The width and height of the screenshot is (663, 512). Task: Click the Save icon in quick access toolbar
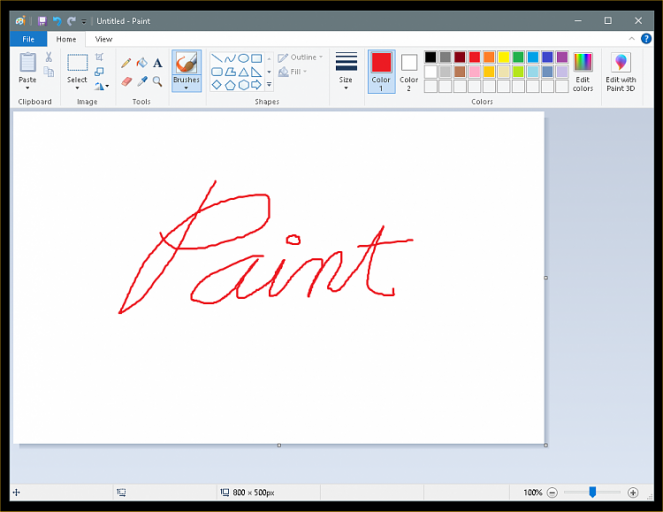(x=42, y=21)
